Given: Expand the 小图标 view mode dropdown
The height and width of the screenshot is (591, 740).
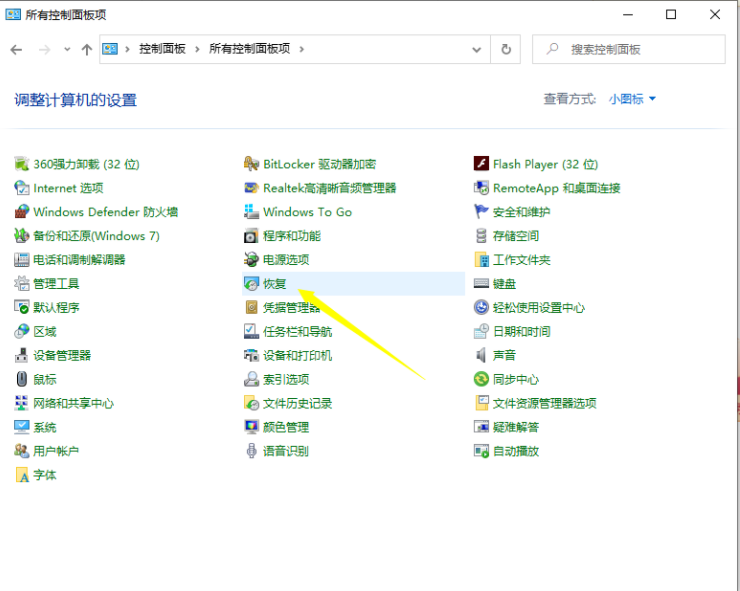Looking at the screenshot, I should pyautogui.click(x=632, y=99).
